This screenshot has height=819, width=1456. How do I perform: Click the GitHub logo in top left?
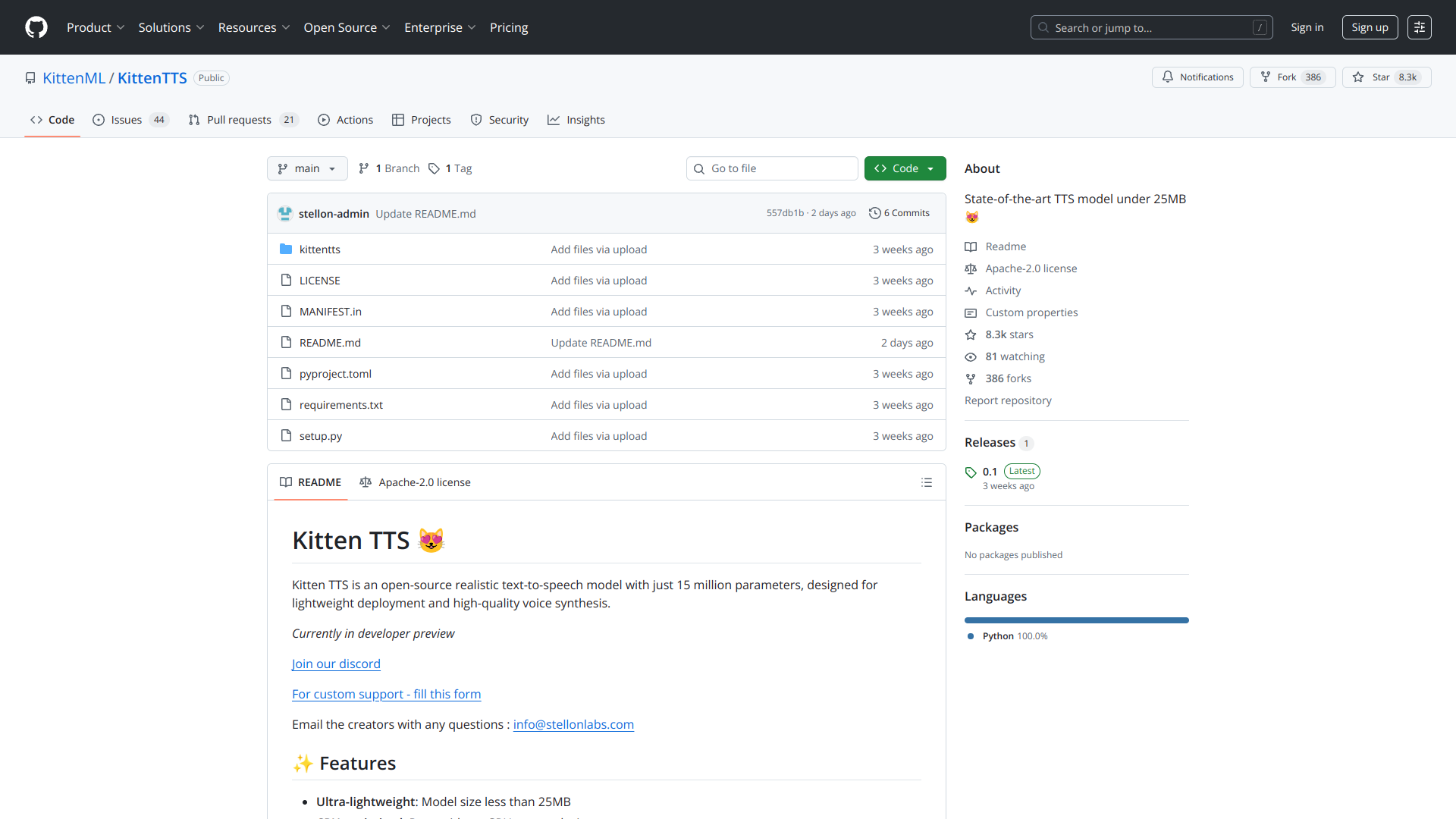(x=35, y=27)
